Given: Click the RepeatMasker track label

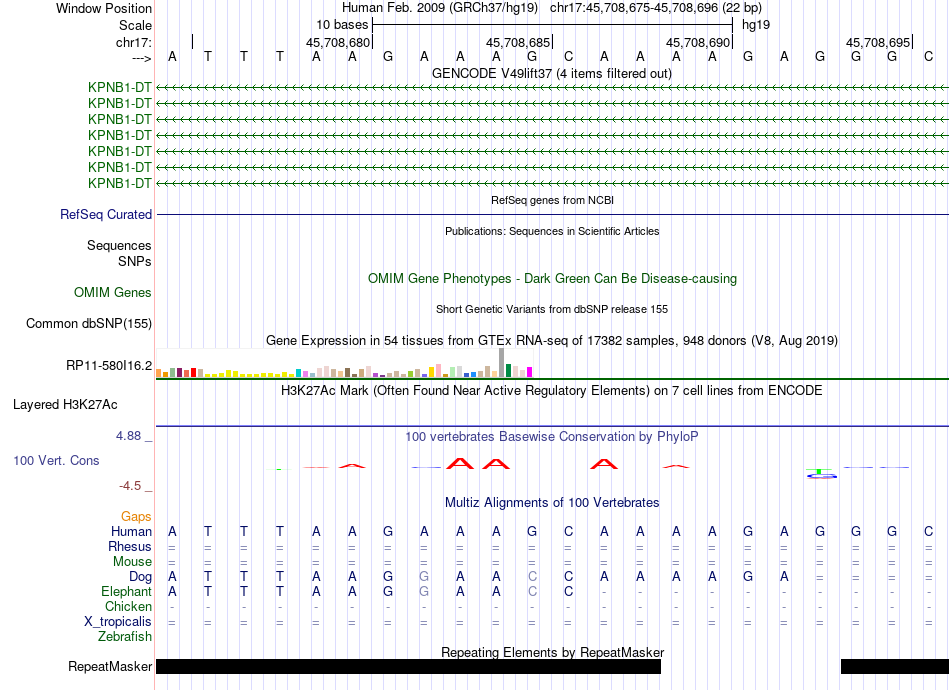Looking at the screenshot, I should 110,666.
